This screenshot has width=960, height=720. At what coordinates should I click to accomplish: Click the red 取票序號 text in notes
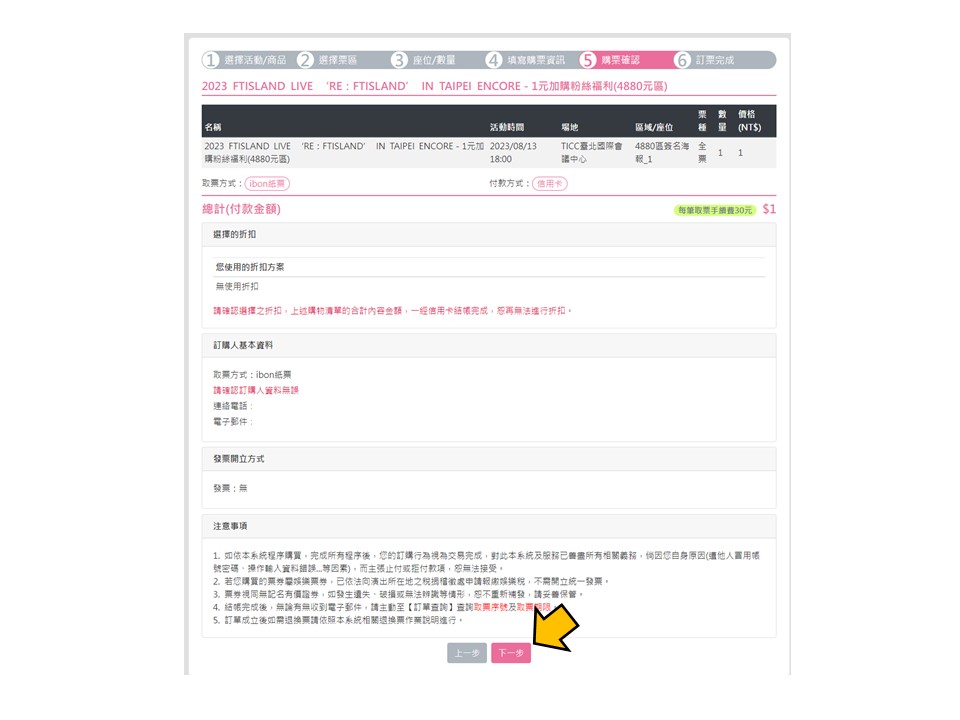pos(490,607)
